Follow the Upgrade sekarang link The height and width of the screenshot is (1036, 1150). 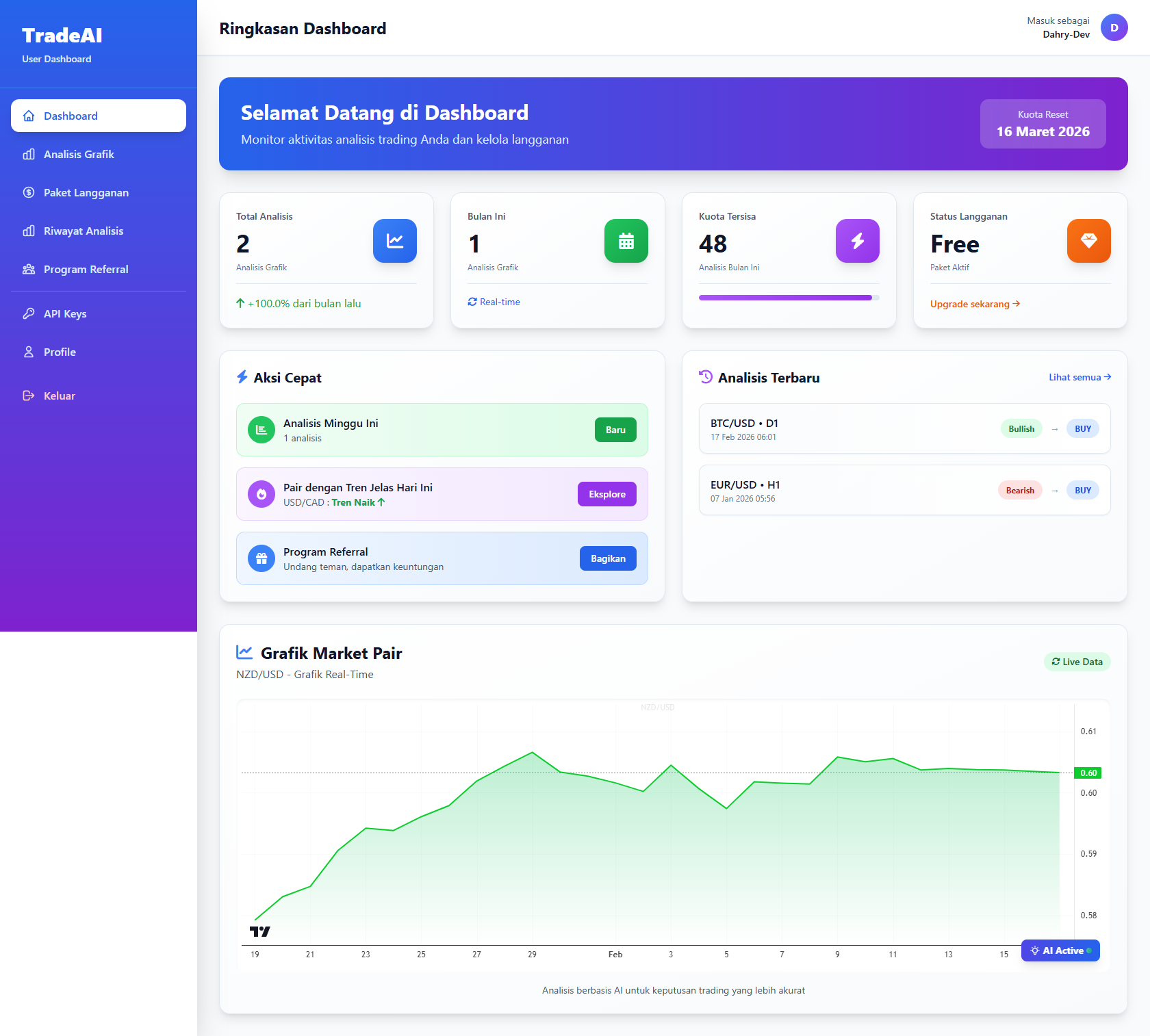(x=974, y=304)
